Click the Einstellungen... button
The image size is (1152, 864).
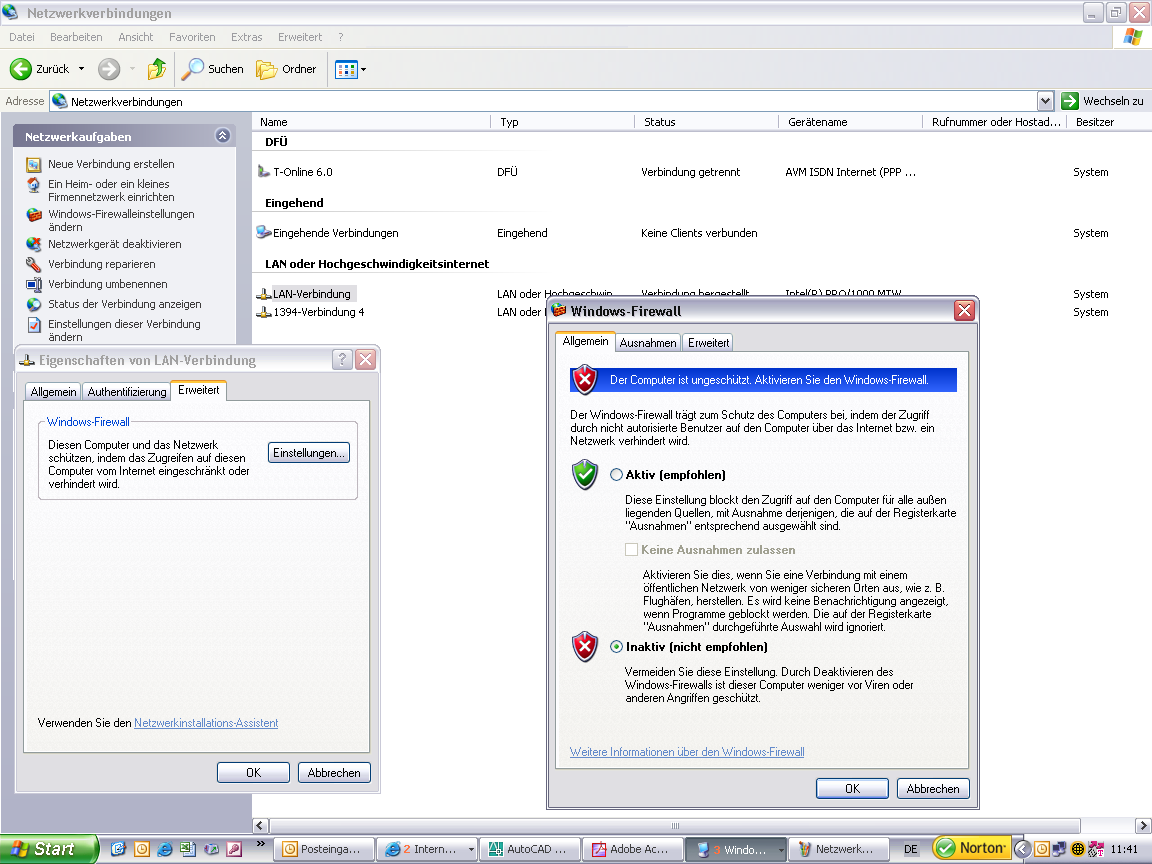(309, 453)
